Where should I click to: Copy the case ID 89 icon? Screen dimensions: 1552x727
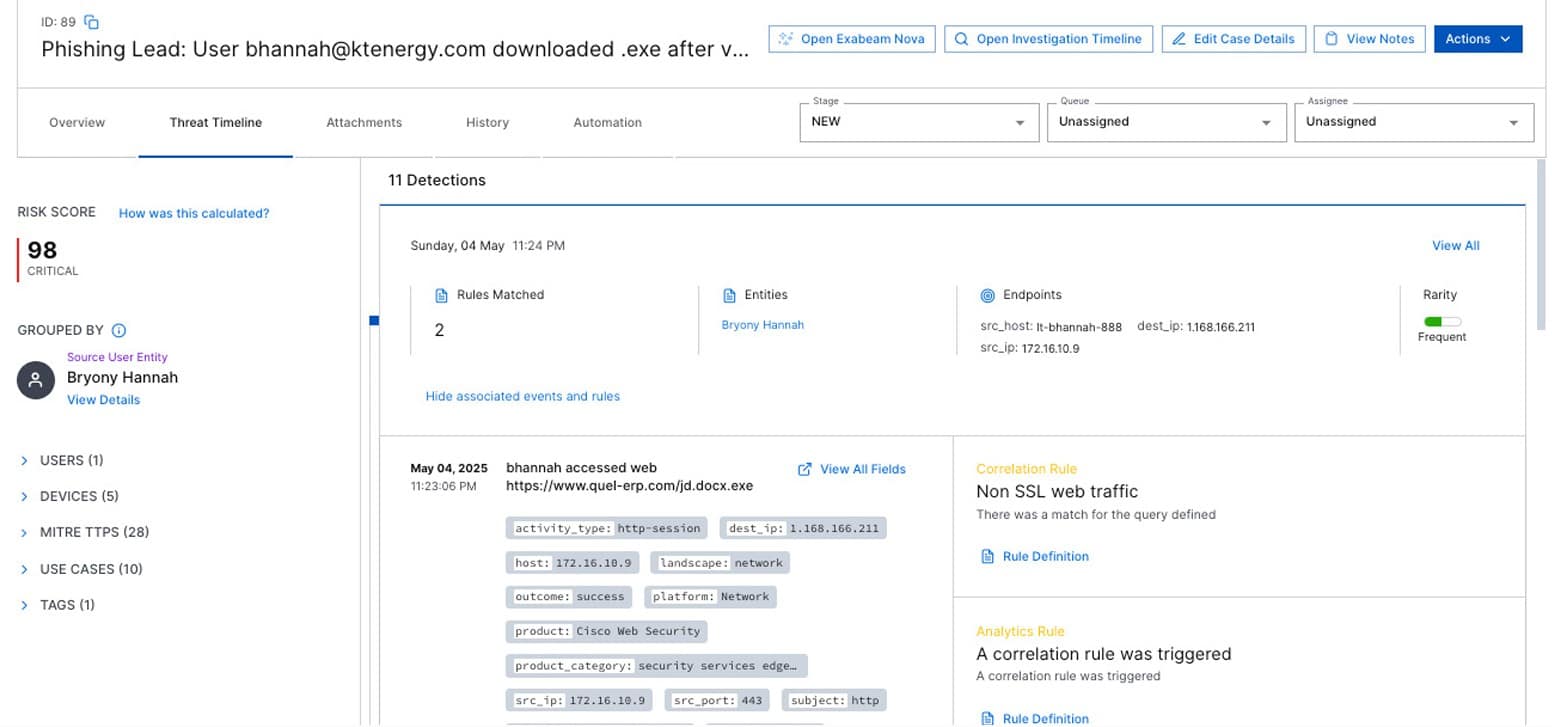click(x=92, y=22)
